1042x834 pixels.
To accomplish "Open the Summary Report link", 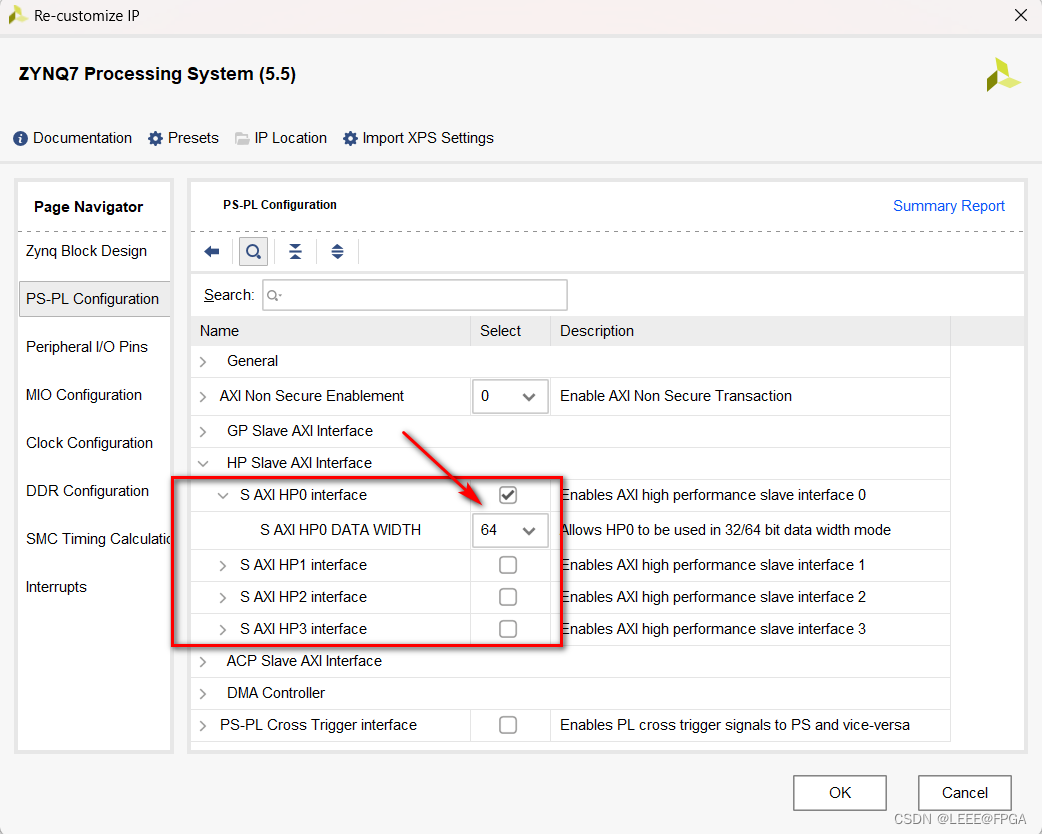I will 948,206.
